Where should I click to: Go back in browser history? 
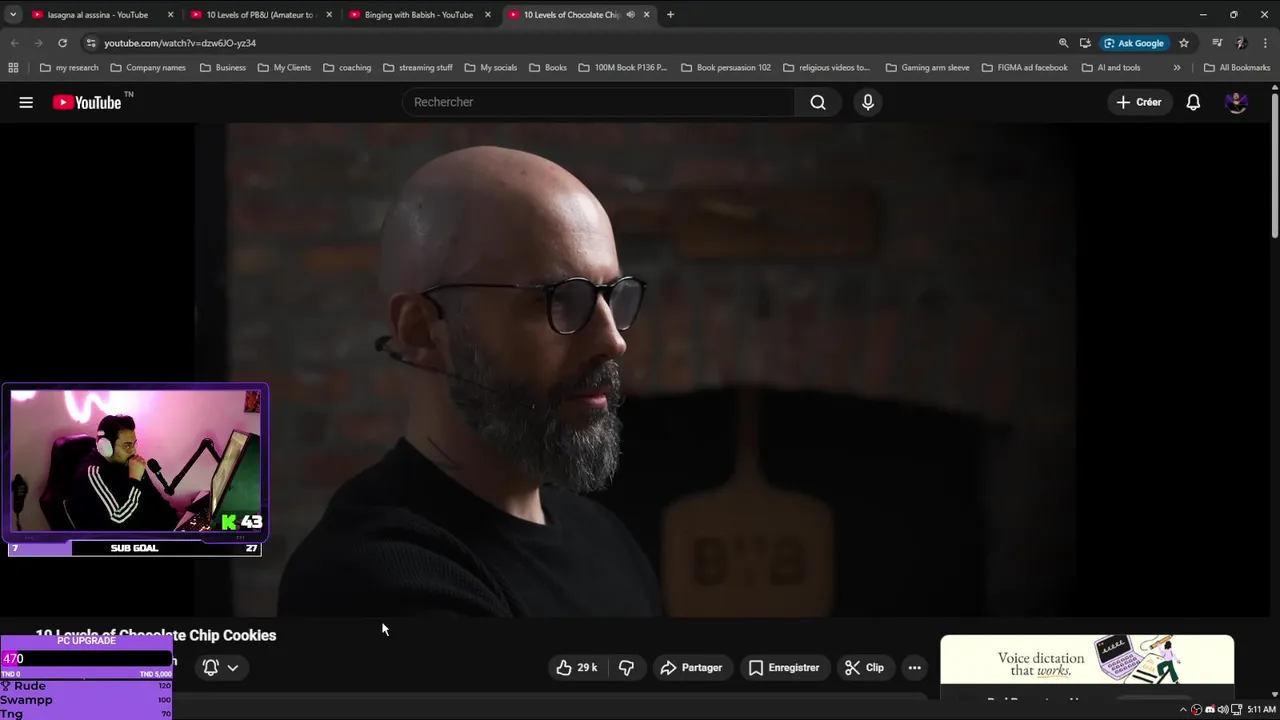[14, 43]
